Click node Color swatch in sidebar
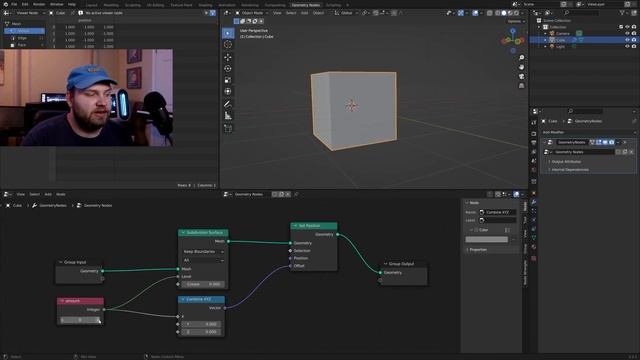 (487, 240)
